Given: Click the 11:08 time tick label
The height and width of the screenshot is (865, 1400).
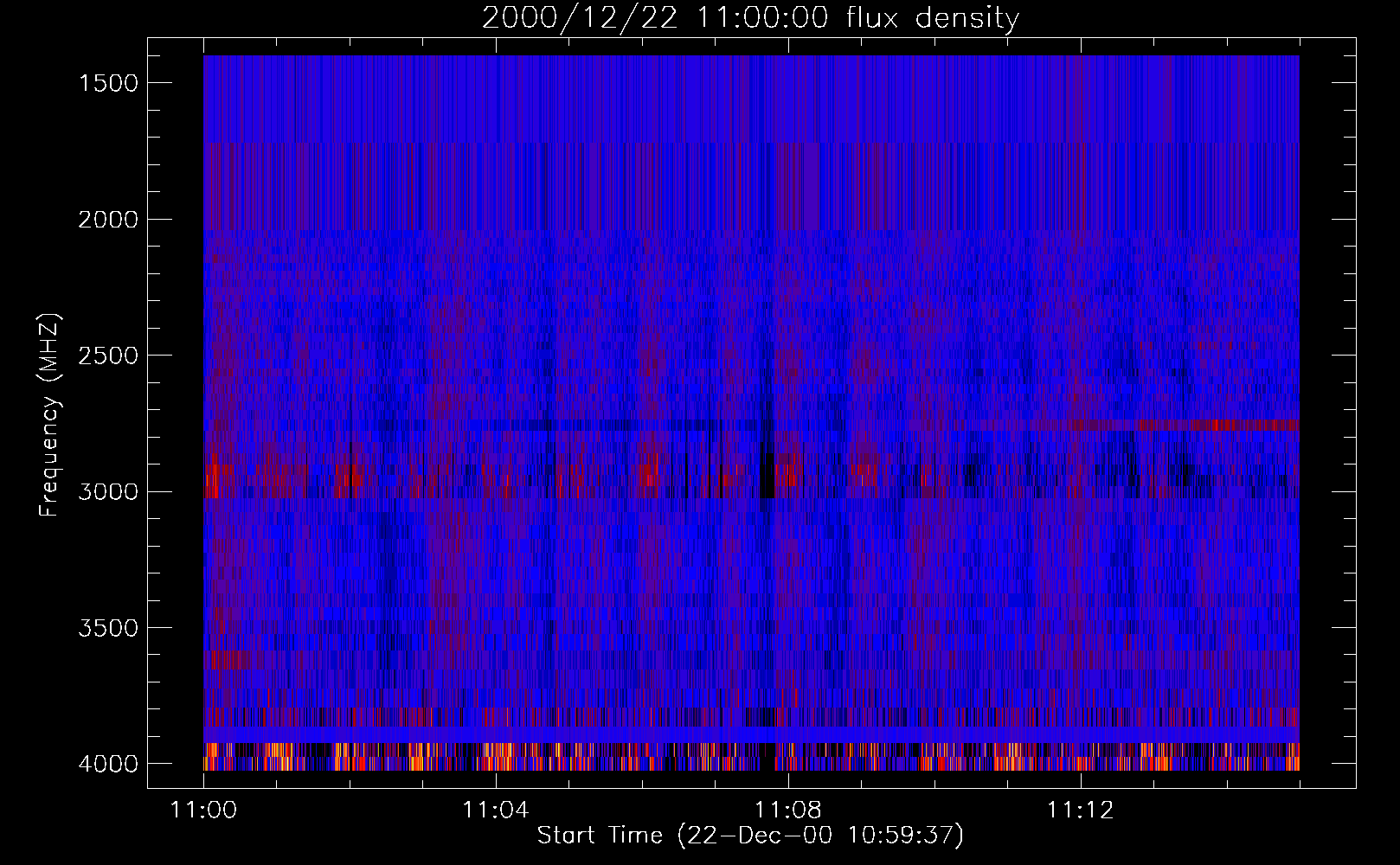Looking at the screenshot, I should [787, 811].
